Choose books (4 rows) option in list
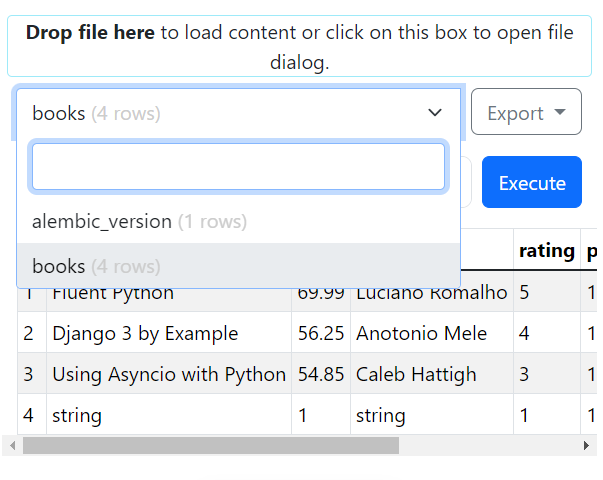Image resolution: width=603 pixels, height=480 pixels. (x=238, y=266)
